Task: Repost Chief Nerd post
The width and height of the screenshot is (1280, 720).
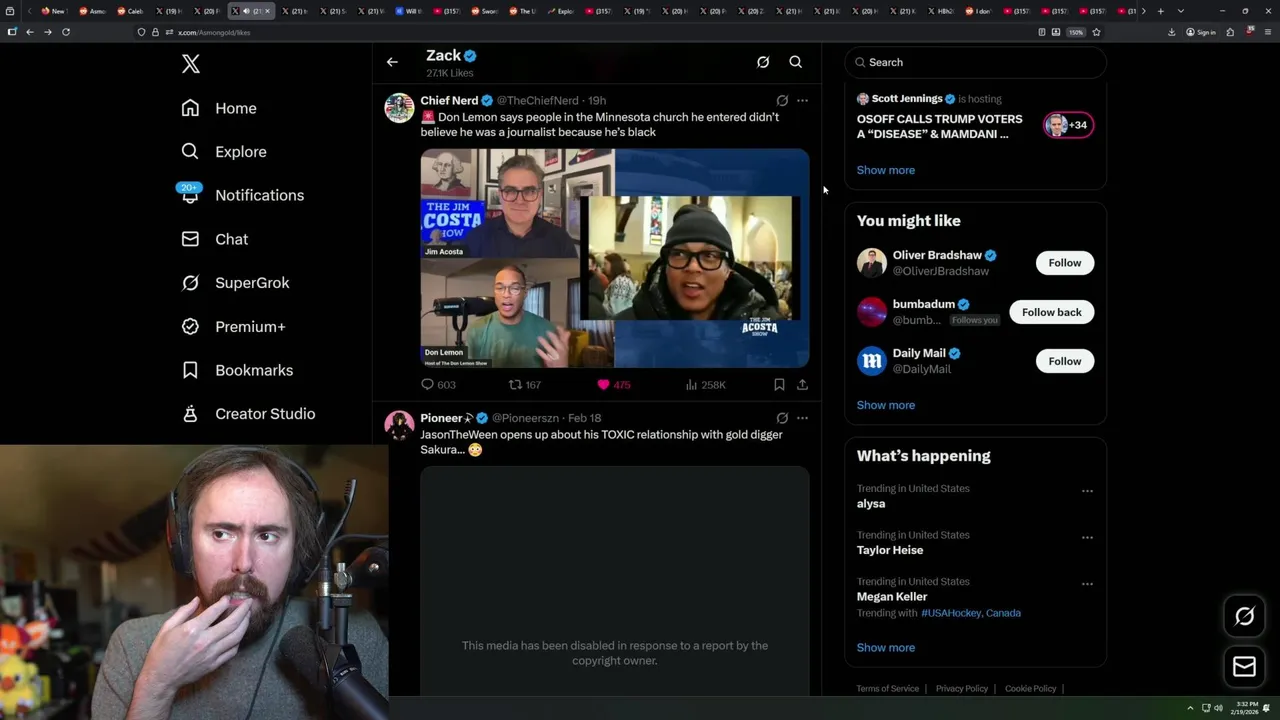Action: pyautogui.click(x=525, y=385)
